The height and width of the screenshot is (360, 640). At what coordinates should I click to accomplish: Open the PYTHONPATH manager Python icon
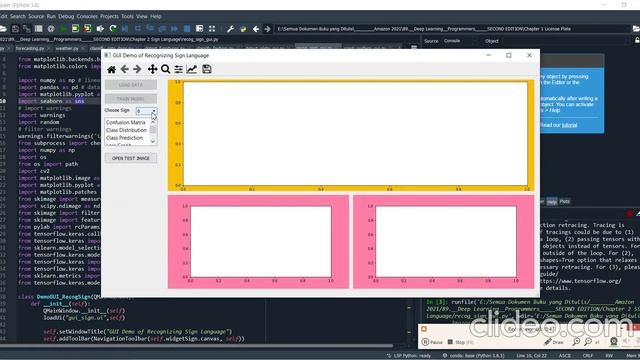[x=243, y=29]
